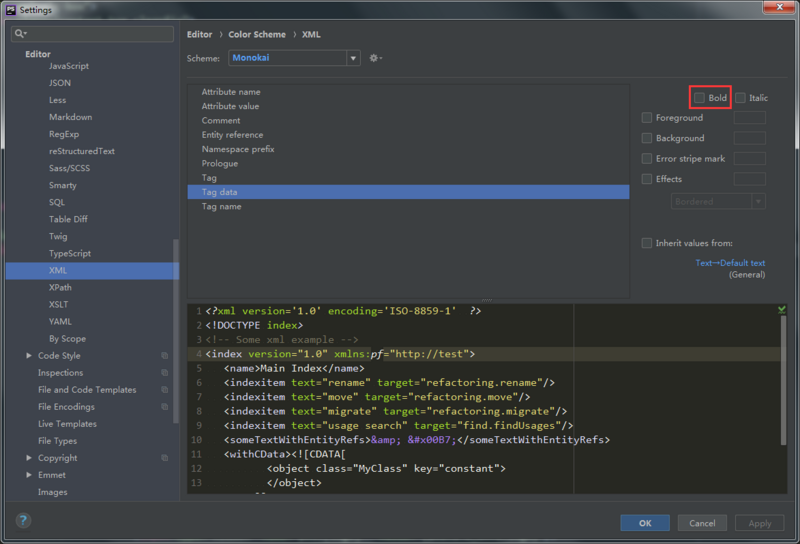The image size is (800, 544).
Task: Open Markdown color settings
Action: 70,117
